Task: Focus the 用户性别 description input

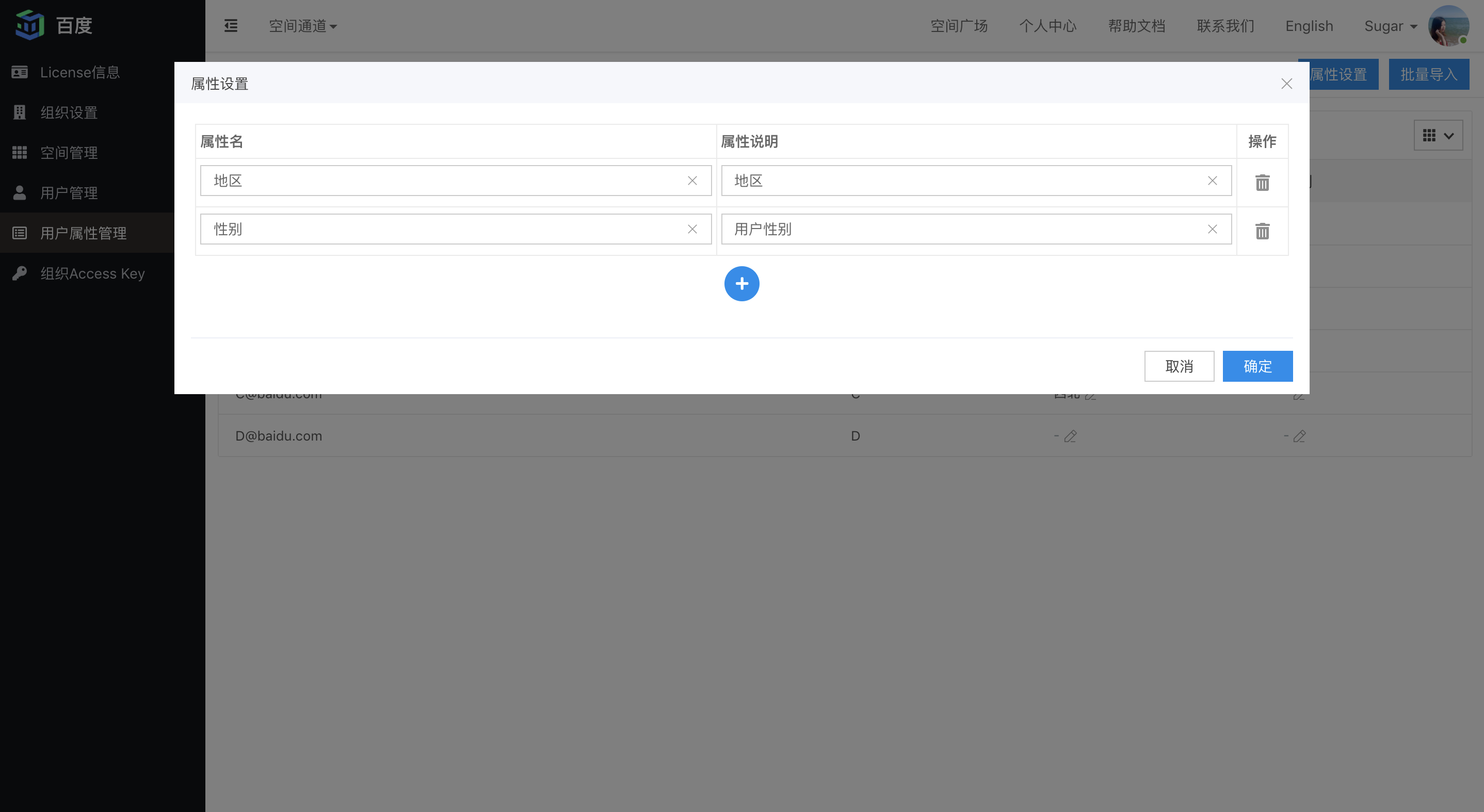Action: [976, 229]
